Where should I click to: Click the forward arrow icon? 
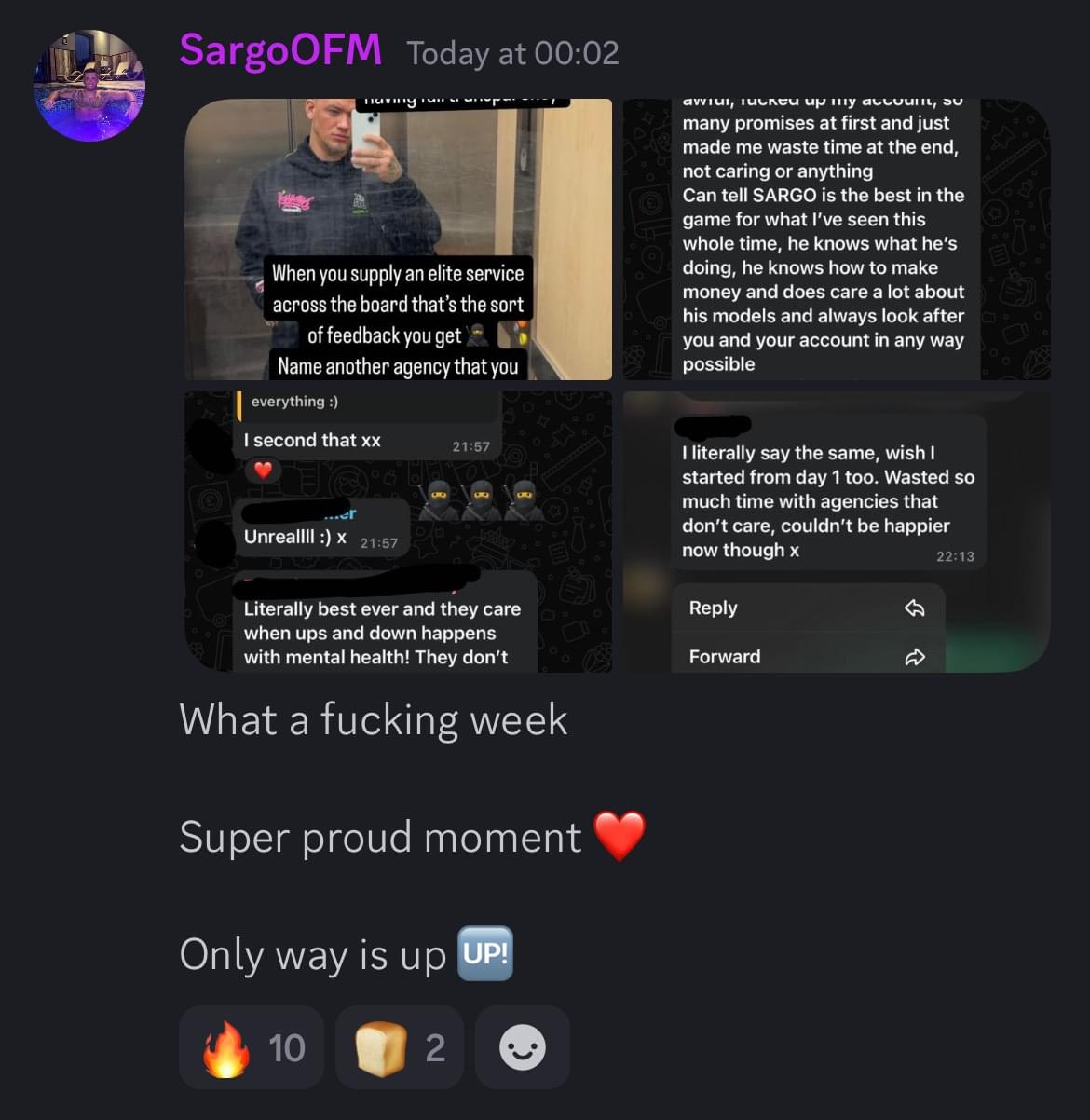915,656
